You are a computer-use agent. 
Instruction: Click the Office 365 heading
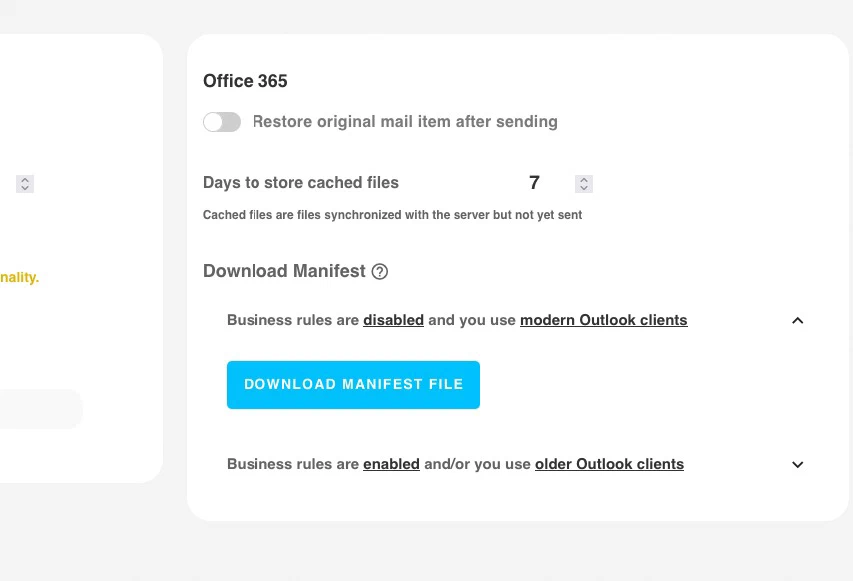coord(245,81)
